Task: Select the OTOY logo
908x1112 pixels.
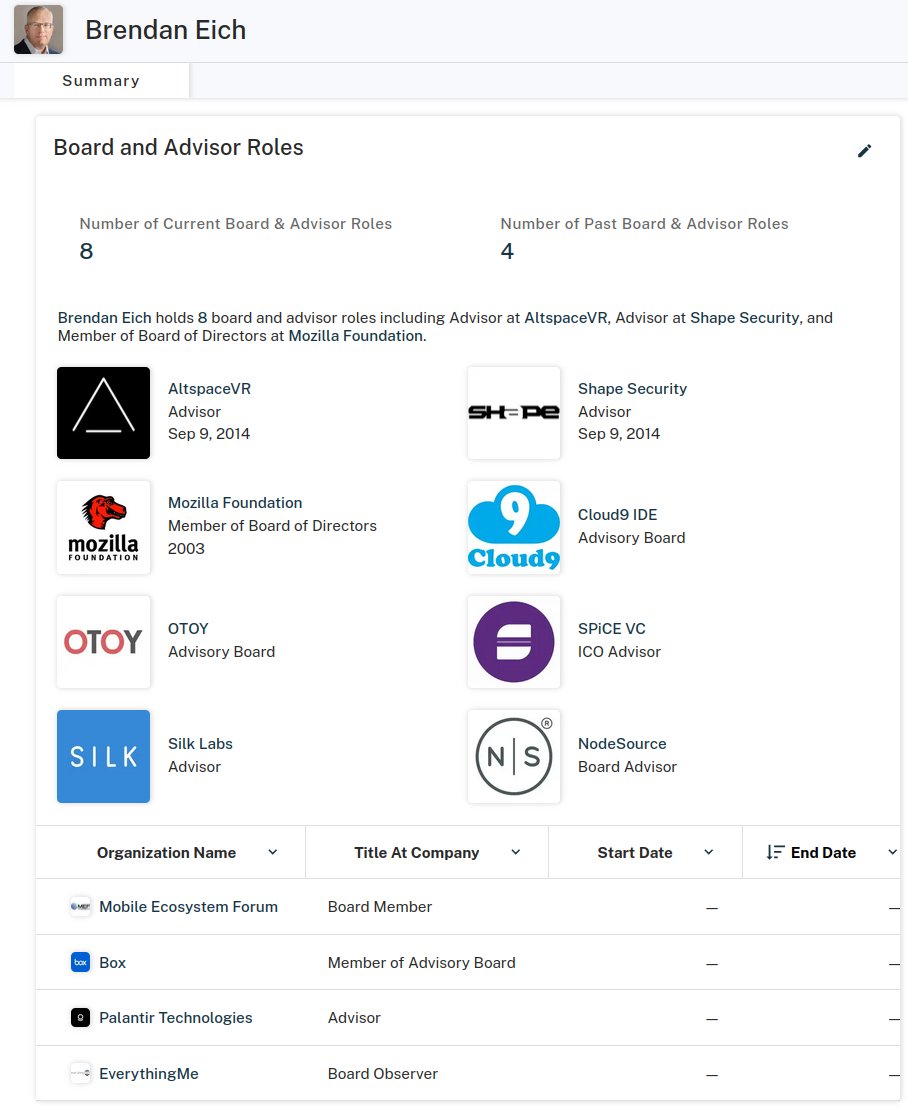Action: click(103, 642)
